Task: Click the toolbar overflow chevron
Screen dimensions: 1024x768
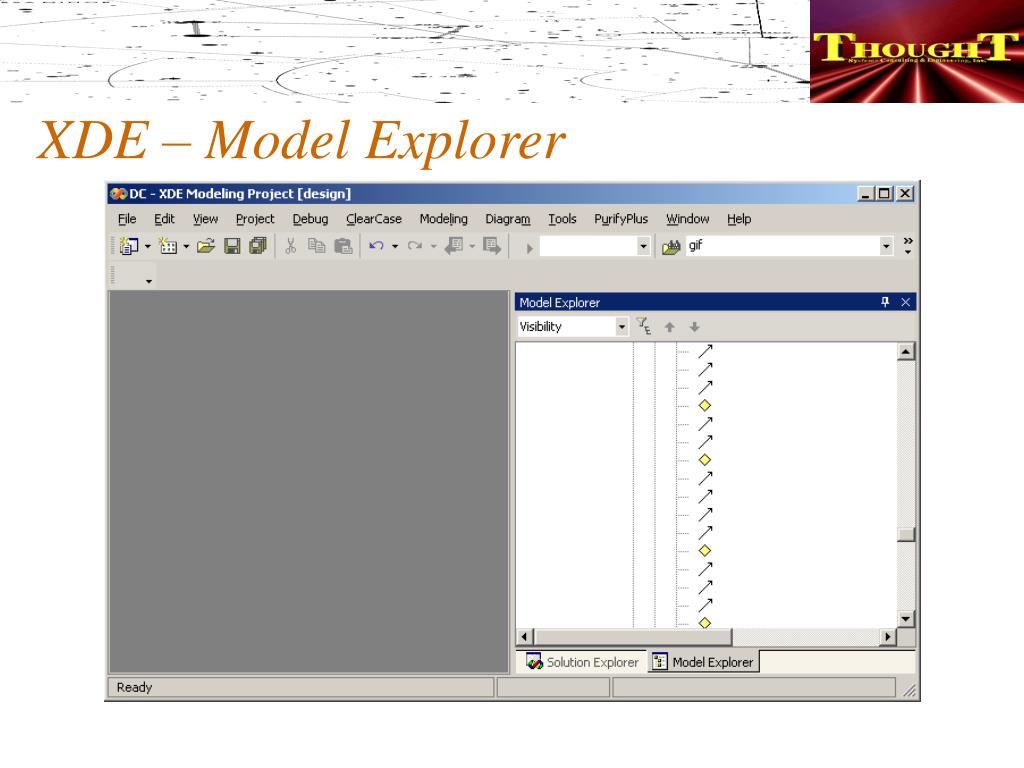Action: pyautogui.click(x=908, y=246)
